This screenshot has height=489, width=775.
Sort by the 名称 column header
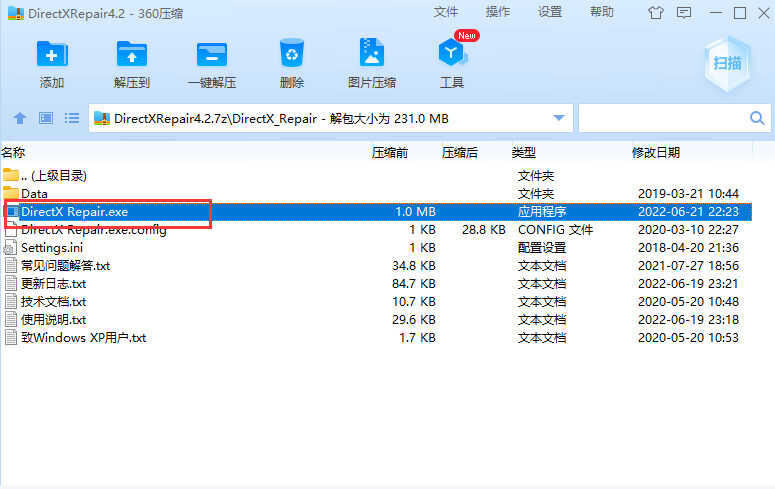pos(14,153)
